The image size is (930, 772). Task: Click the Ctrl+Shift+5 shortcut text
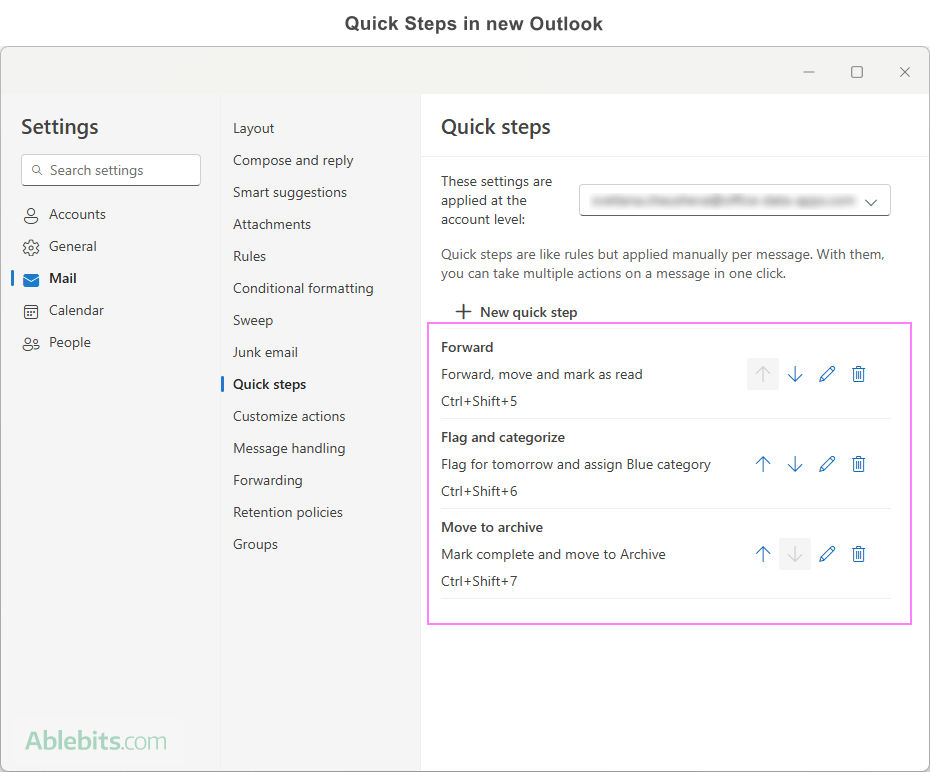479,401
